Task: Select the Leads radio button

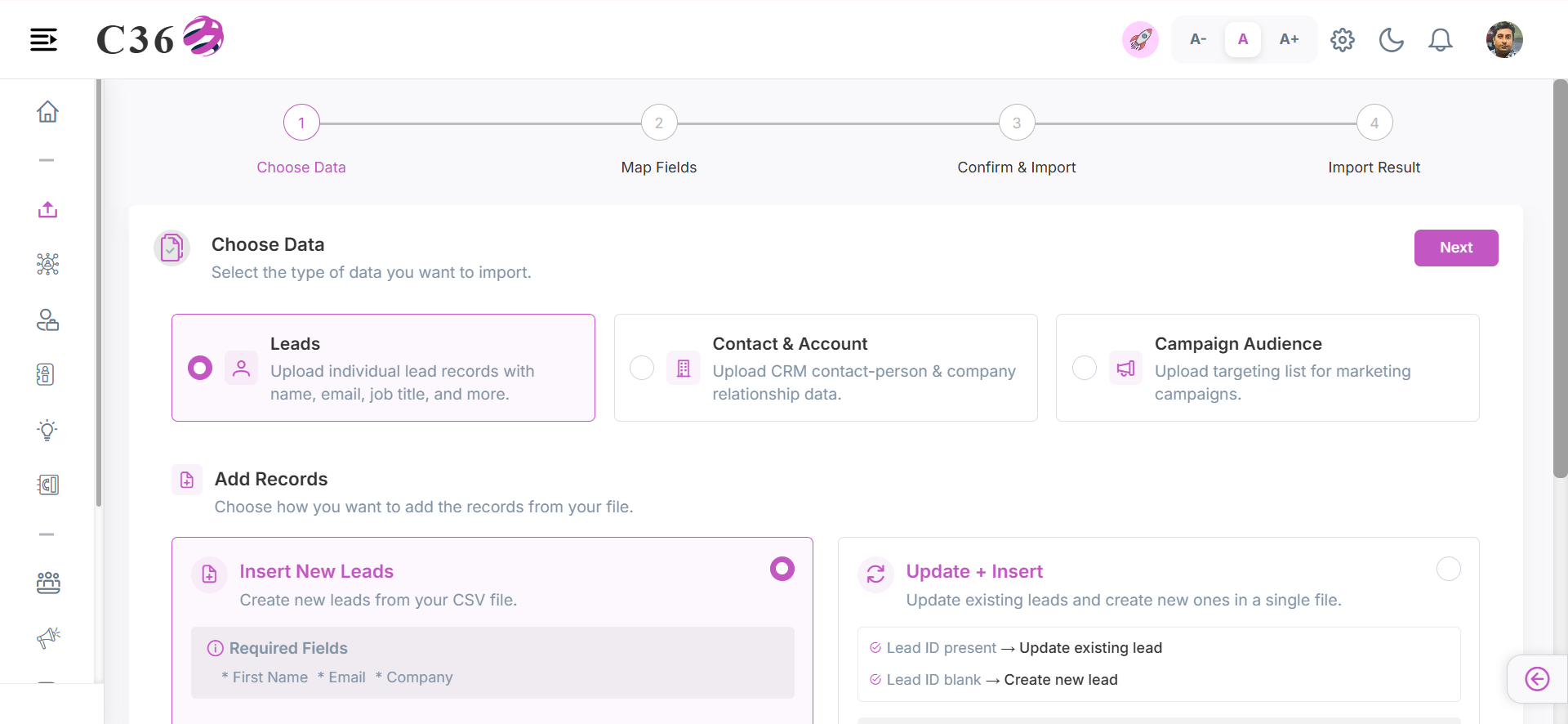Action: coord(200,368)
